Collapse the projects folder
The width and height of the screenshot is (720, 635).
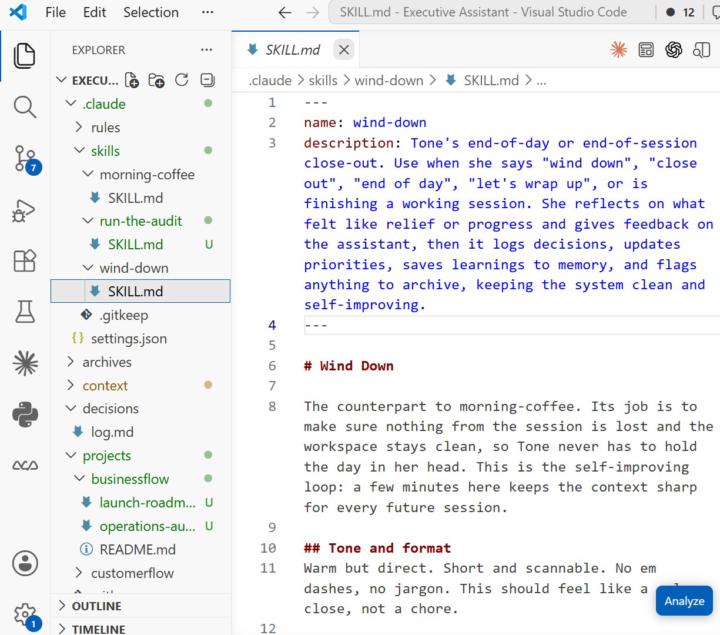(x=71, y=455)
